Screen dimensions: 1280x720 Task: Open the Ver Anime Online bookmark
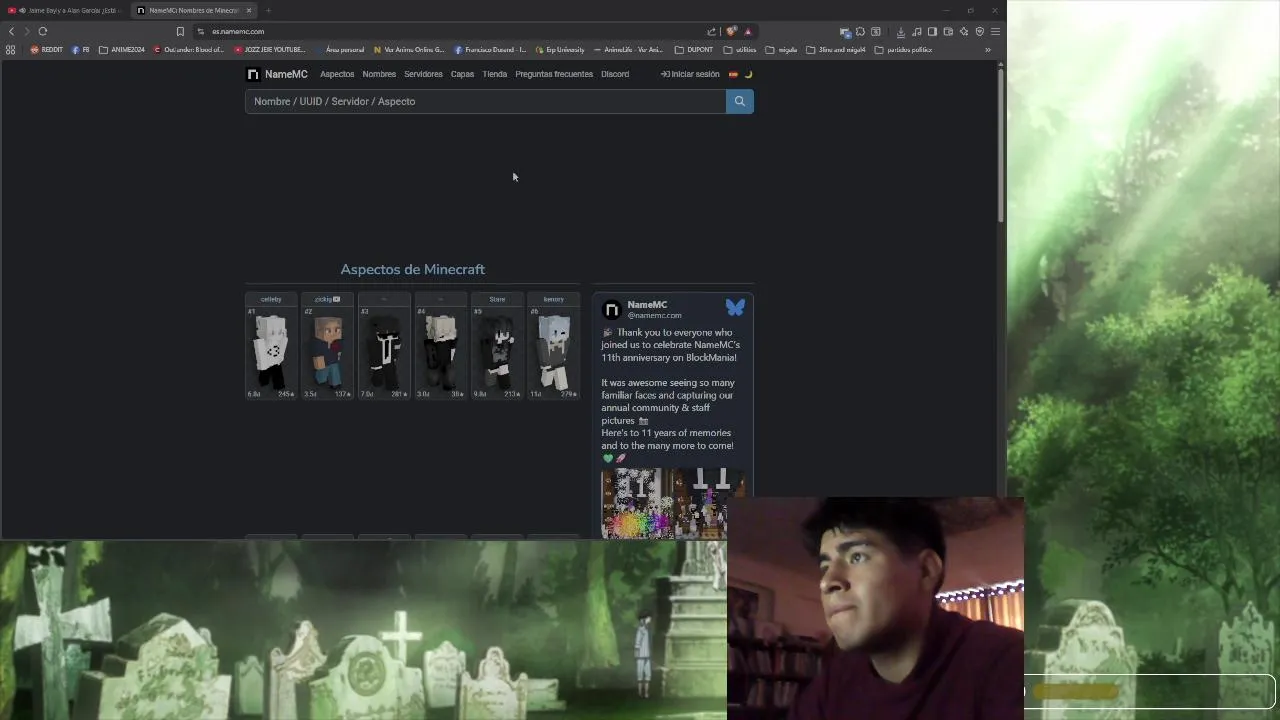(x=409, y=49)
